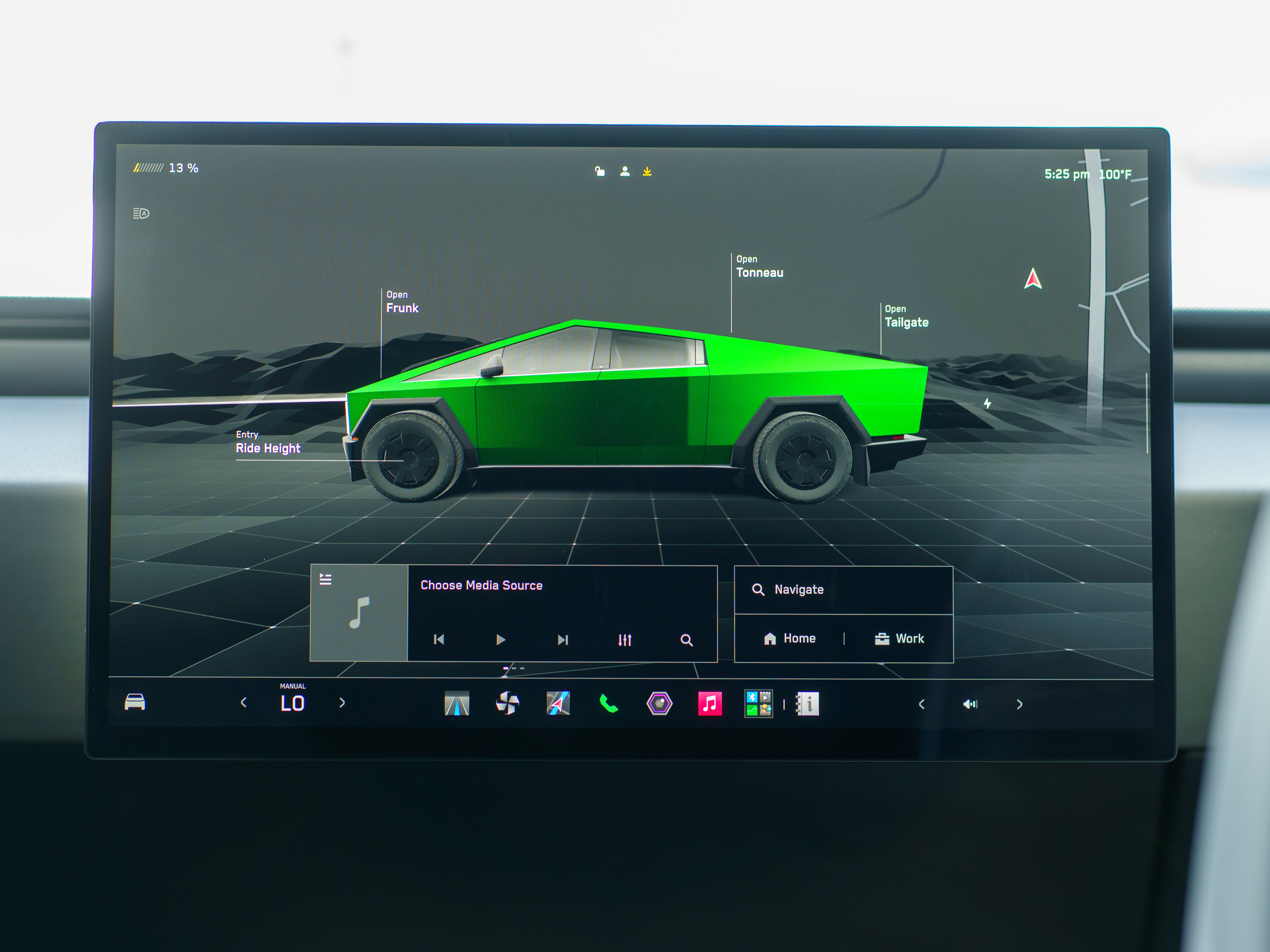Raise volume with right chevron
The width and height of the screenshot is (1270, 952).
tap(1020, 704)
